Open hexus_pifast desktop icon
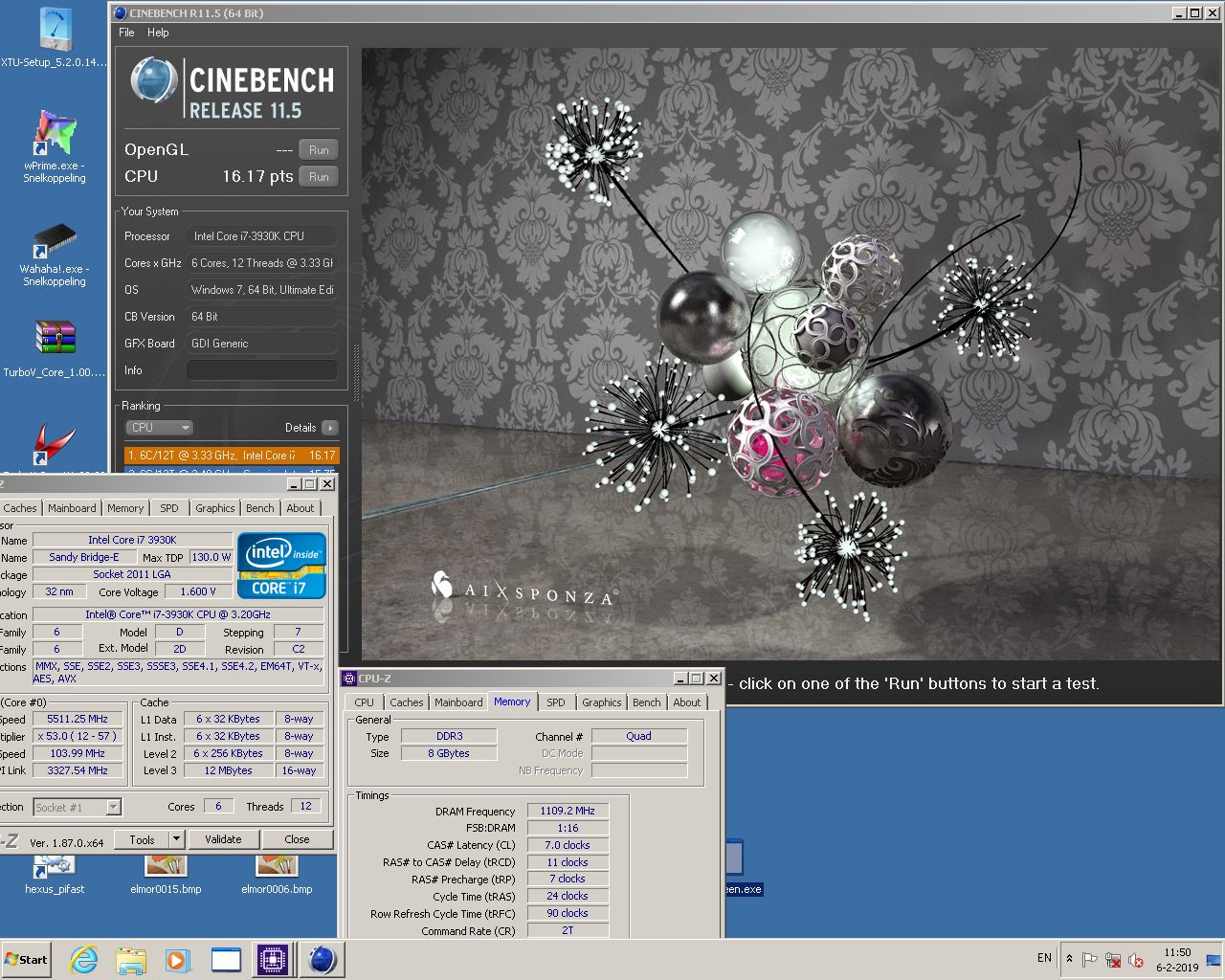 pyautogui.click(x=55, y=877)
